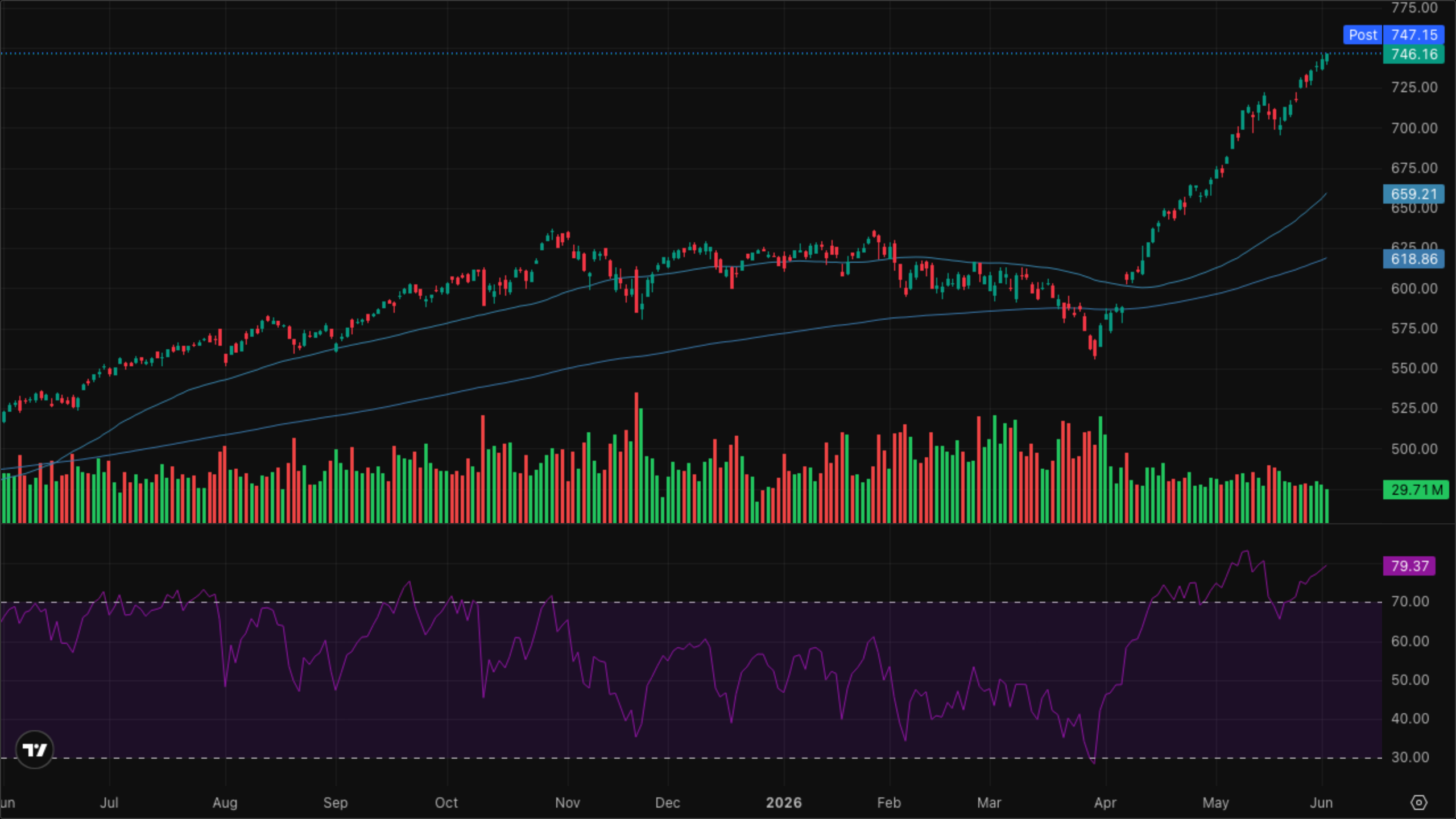The width and height of the screenshot is (1456, 819).
Task: Click the 60.00 RSI axis level
Action: (x=1410, y=641)
